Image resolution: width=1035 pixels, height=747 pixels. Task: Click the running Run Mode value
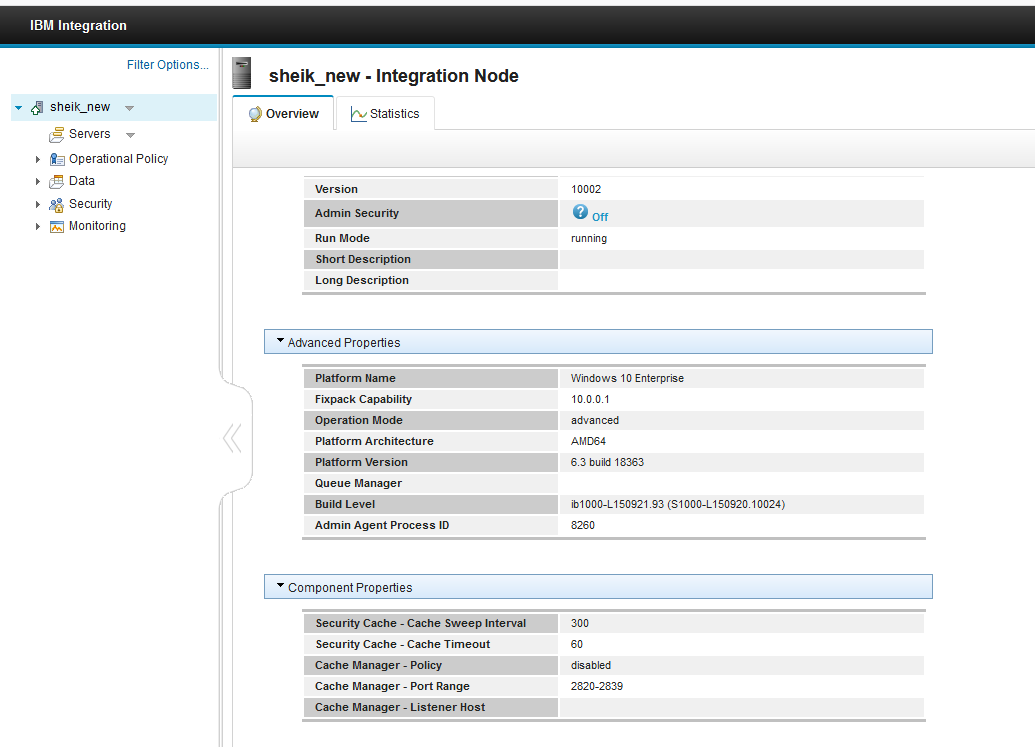(588, 238)
